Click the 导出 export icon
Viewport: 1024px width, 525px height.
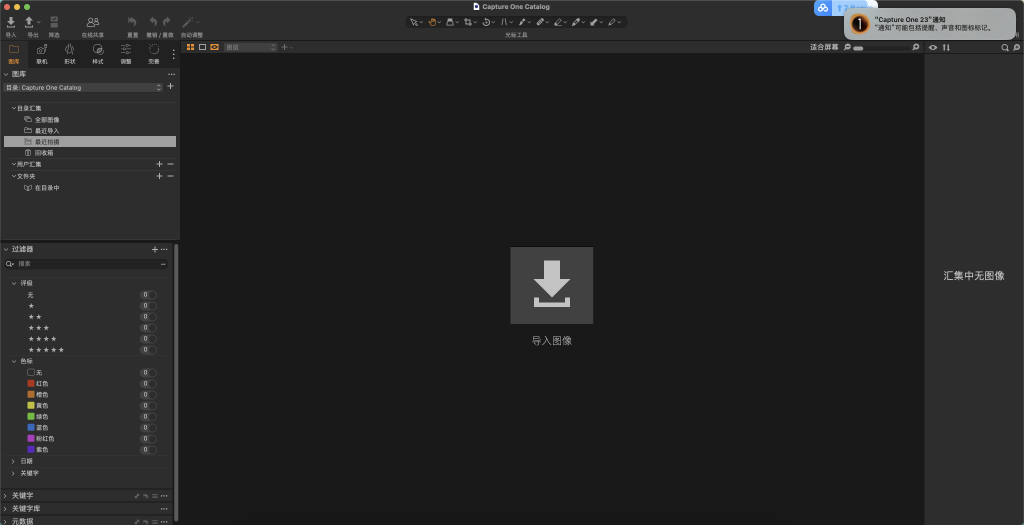pos(29,22)
